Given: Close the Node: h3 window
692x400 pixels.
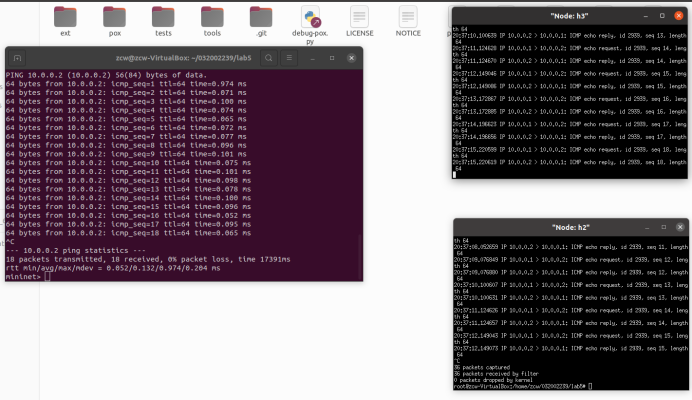Looking at the screenshot, I should [679, 16].
